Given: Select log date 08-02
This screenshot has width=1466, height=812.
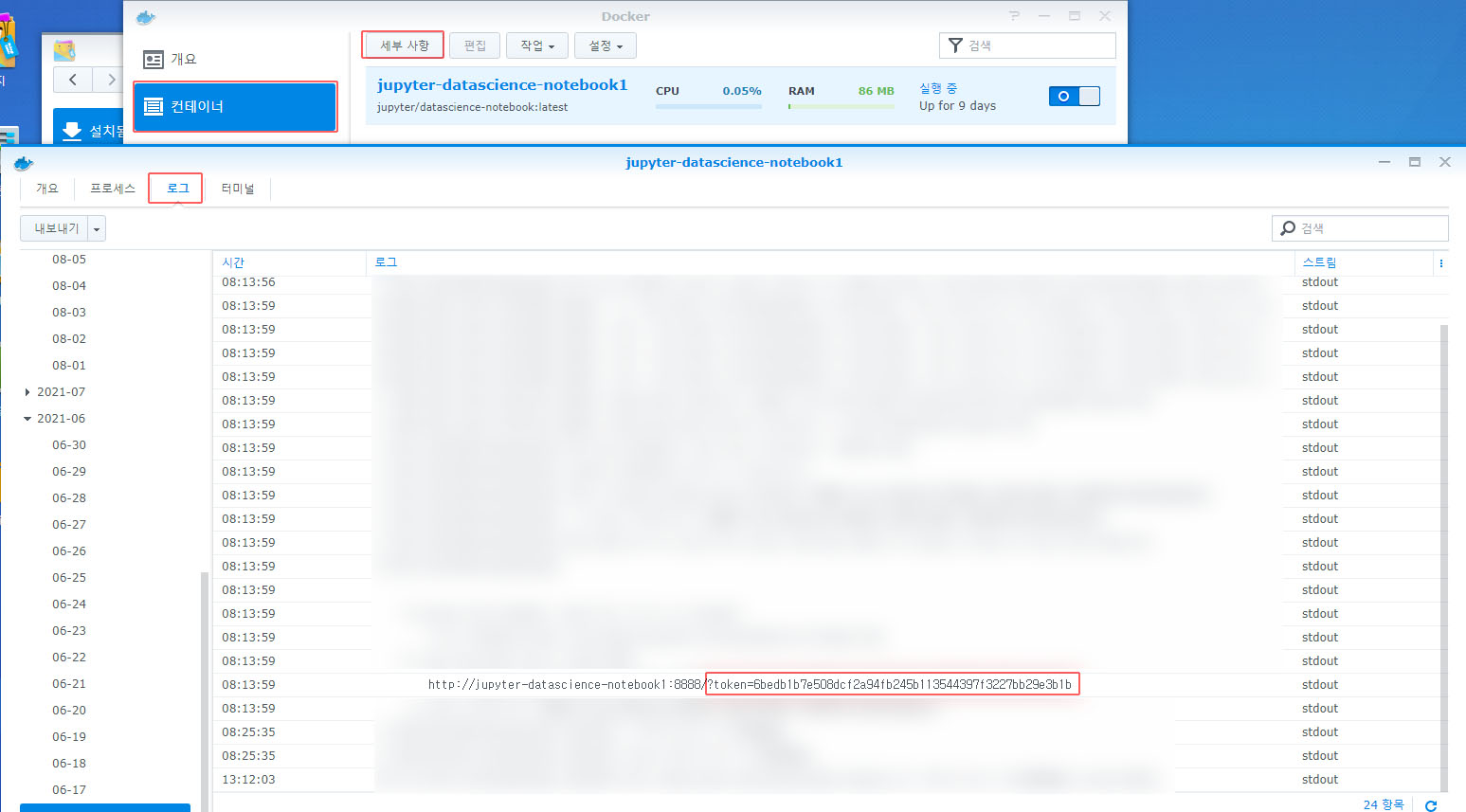Looking at the screenshot, I should tap(69, 339).
